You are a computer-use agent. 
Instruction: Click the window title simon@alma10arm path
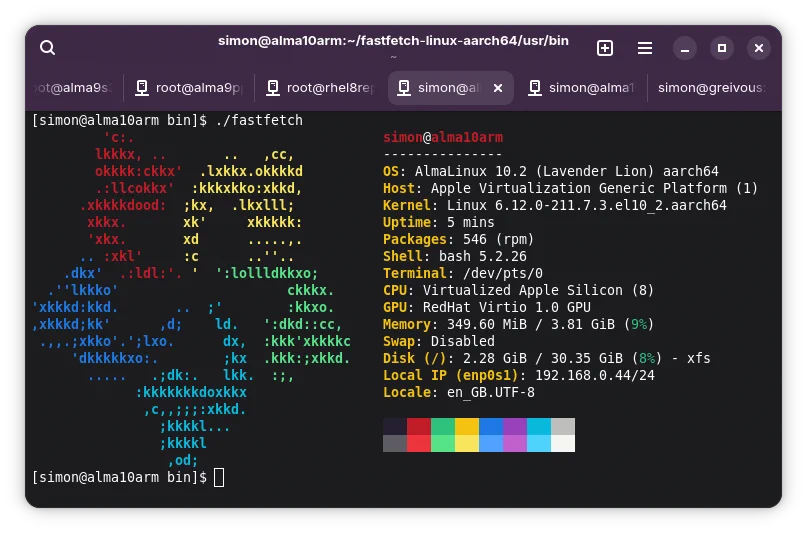tap(393, 41)
